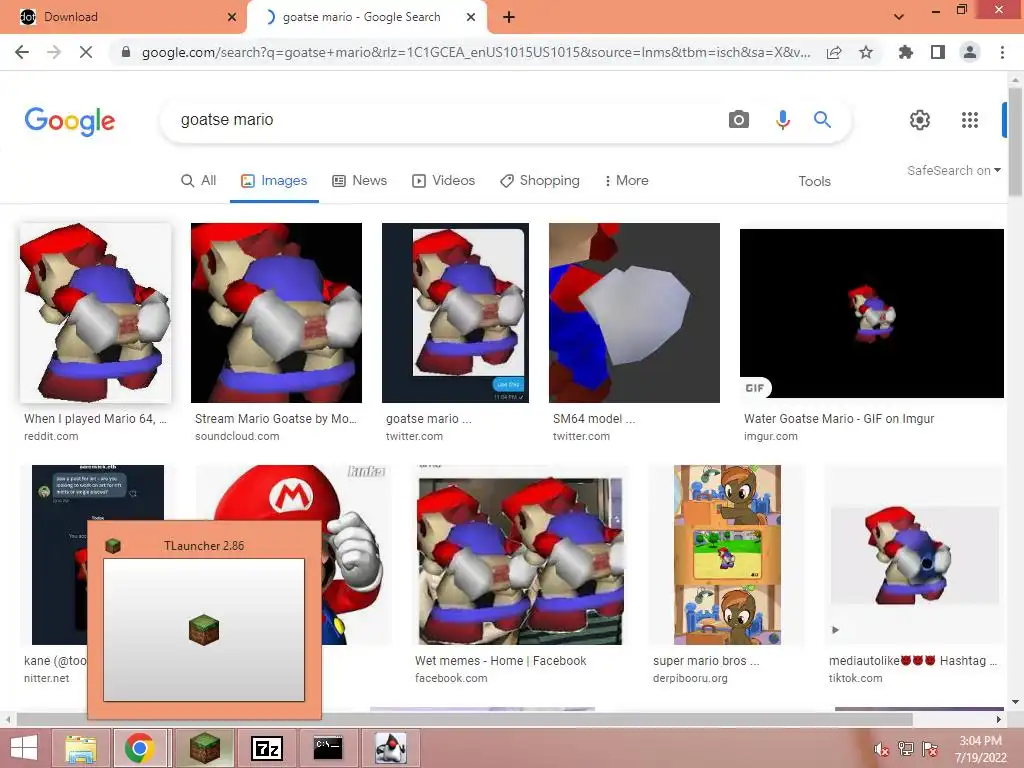Click the blue magnifier search button
1024x768 pixels.
tap(822, 120)
